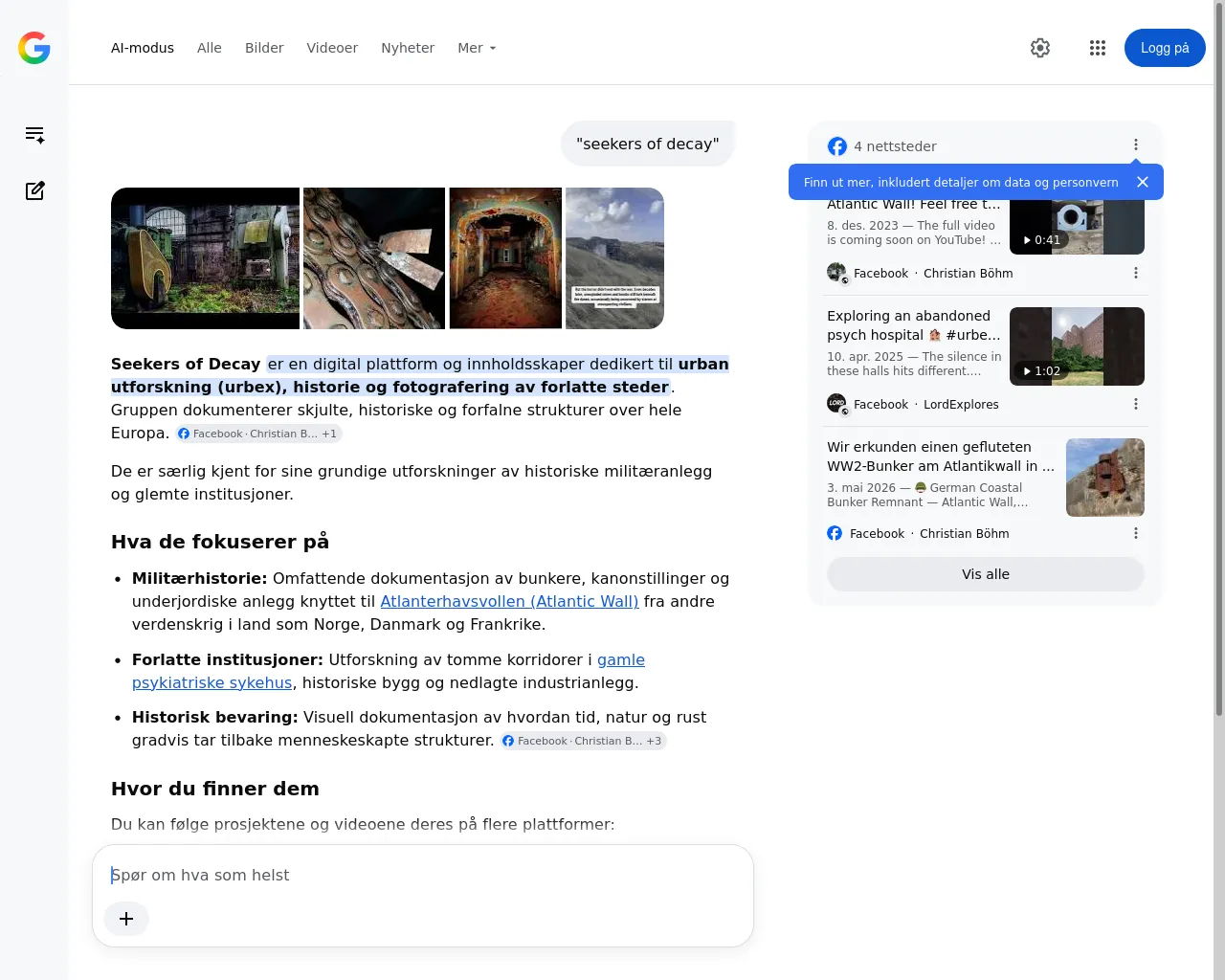Screen dimensions: 1225x980
Task: Play the 1:02 psych hospital video
Action: tap(1077, 346)
